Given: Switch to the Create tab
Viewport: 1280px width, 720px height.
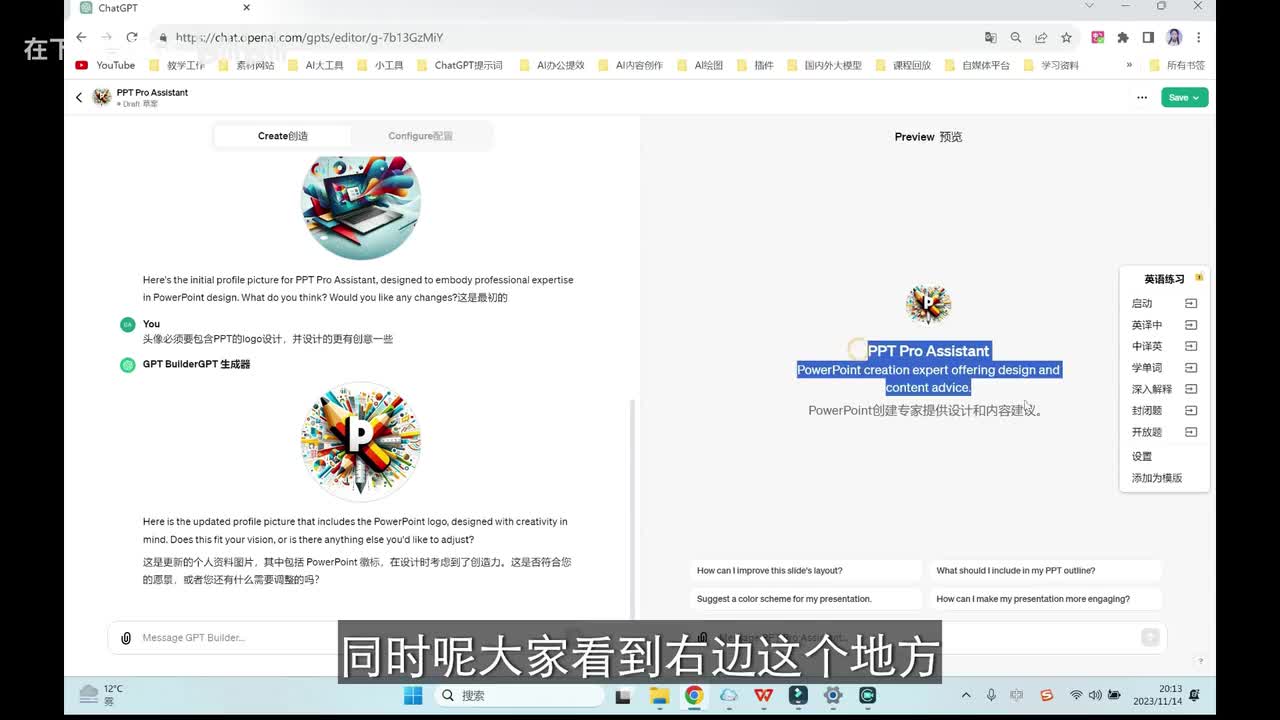Looking at the screenshot, I should pyautogui.click(x=283, y=136).
